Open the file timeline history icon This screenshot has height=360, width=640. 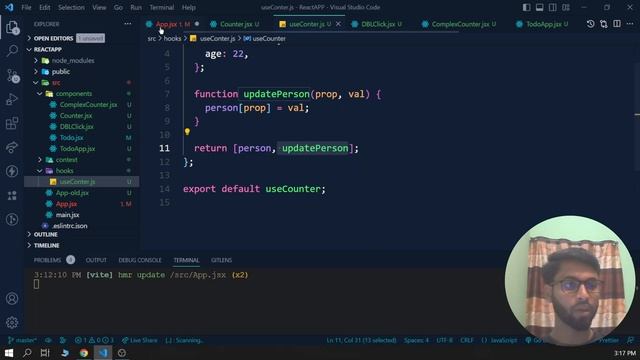[590, 24]
